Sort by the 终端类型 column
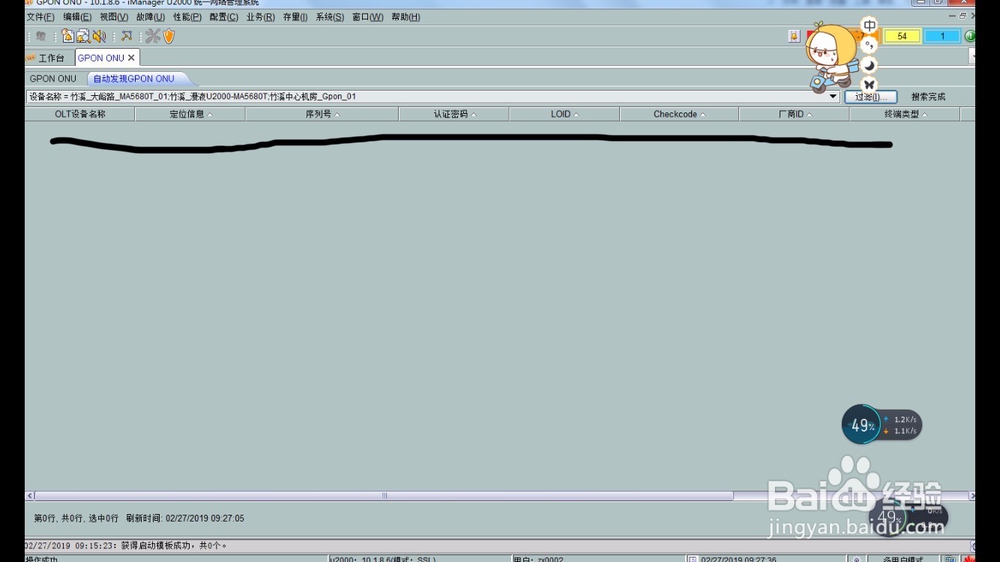 [905, 114]
